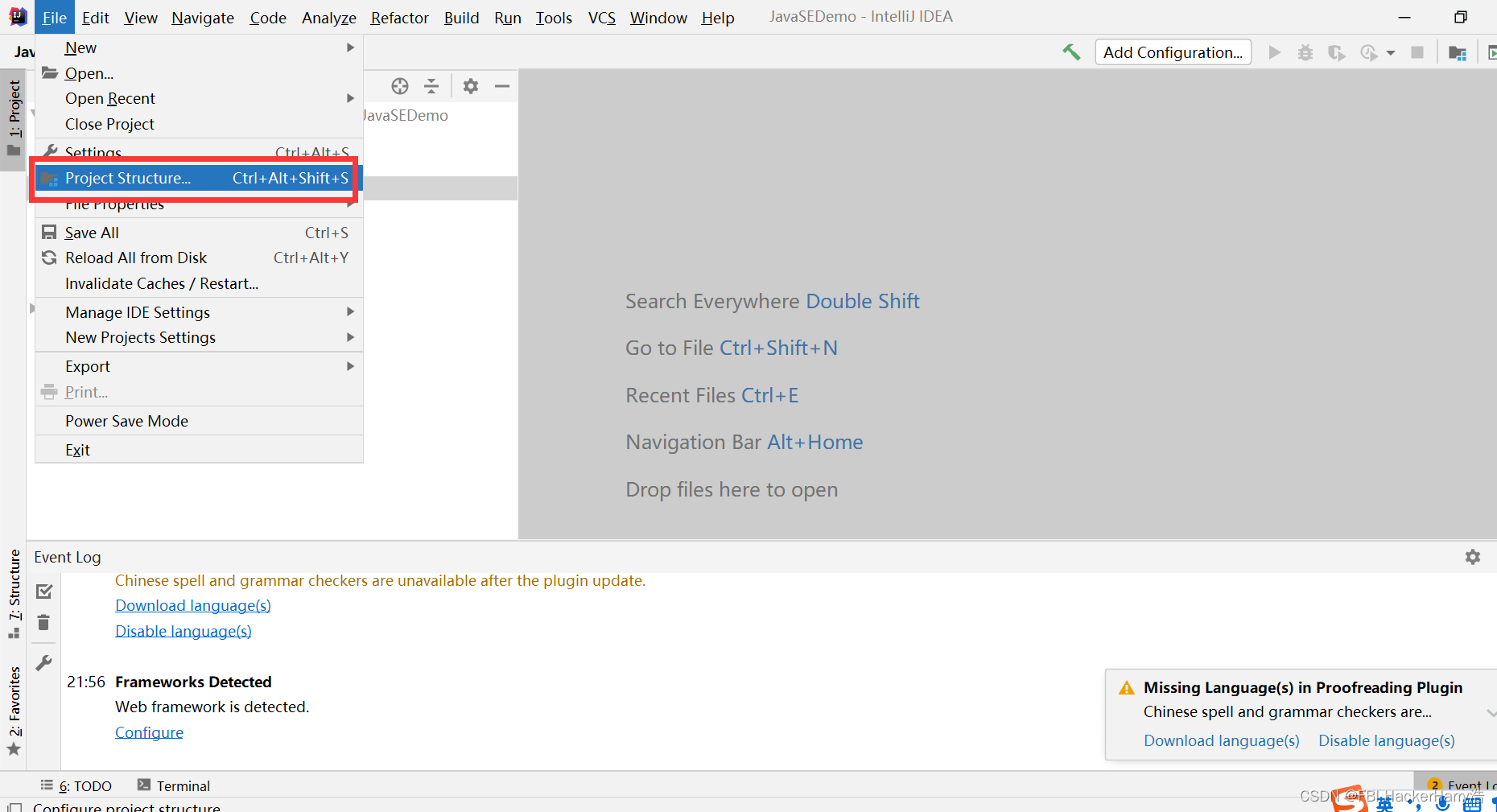Open the File menu
This screenshot has height=812, width=1497.
(55, 17)
